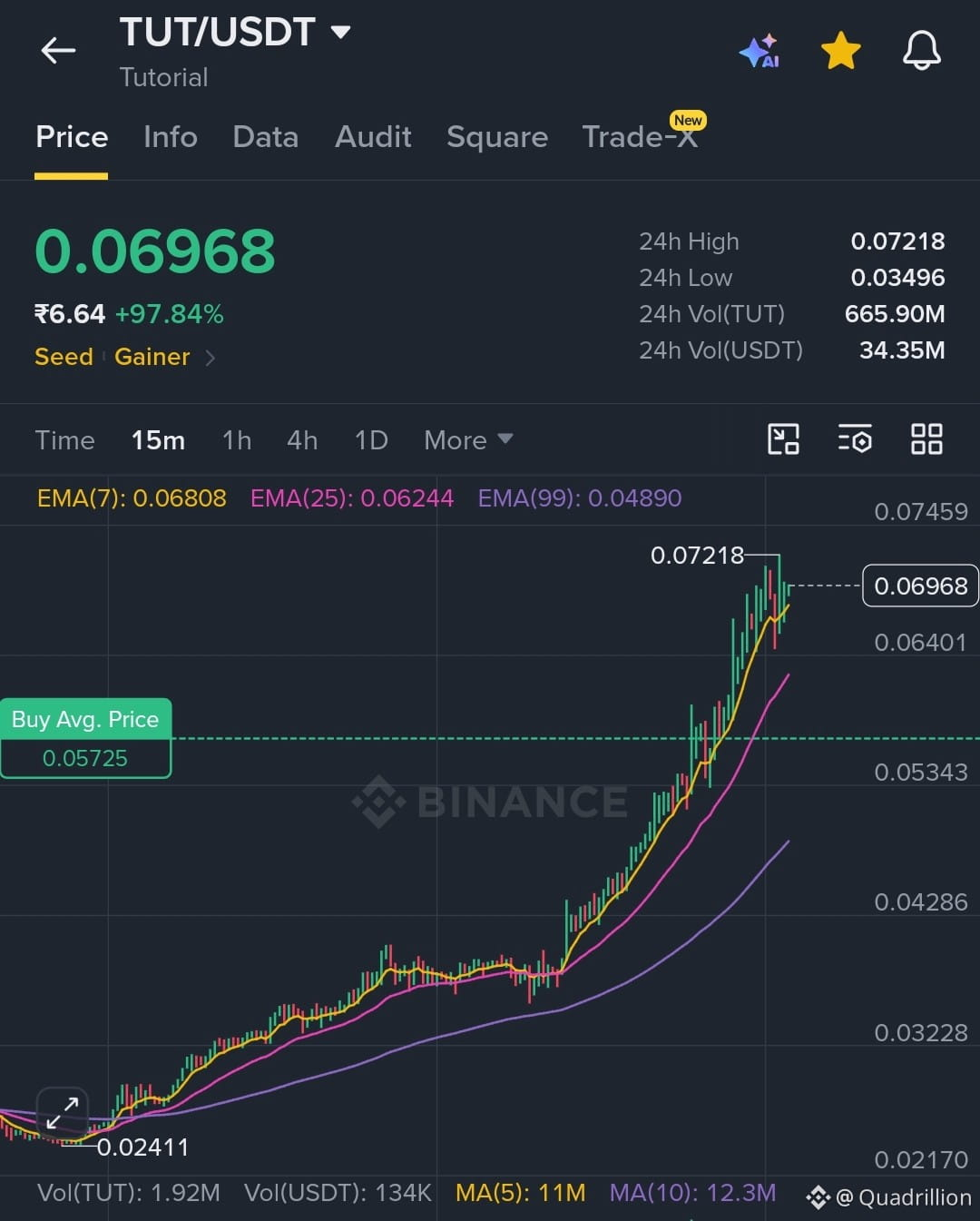Open chart indicator settings icon

pos(855,439)
